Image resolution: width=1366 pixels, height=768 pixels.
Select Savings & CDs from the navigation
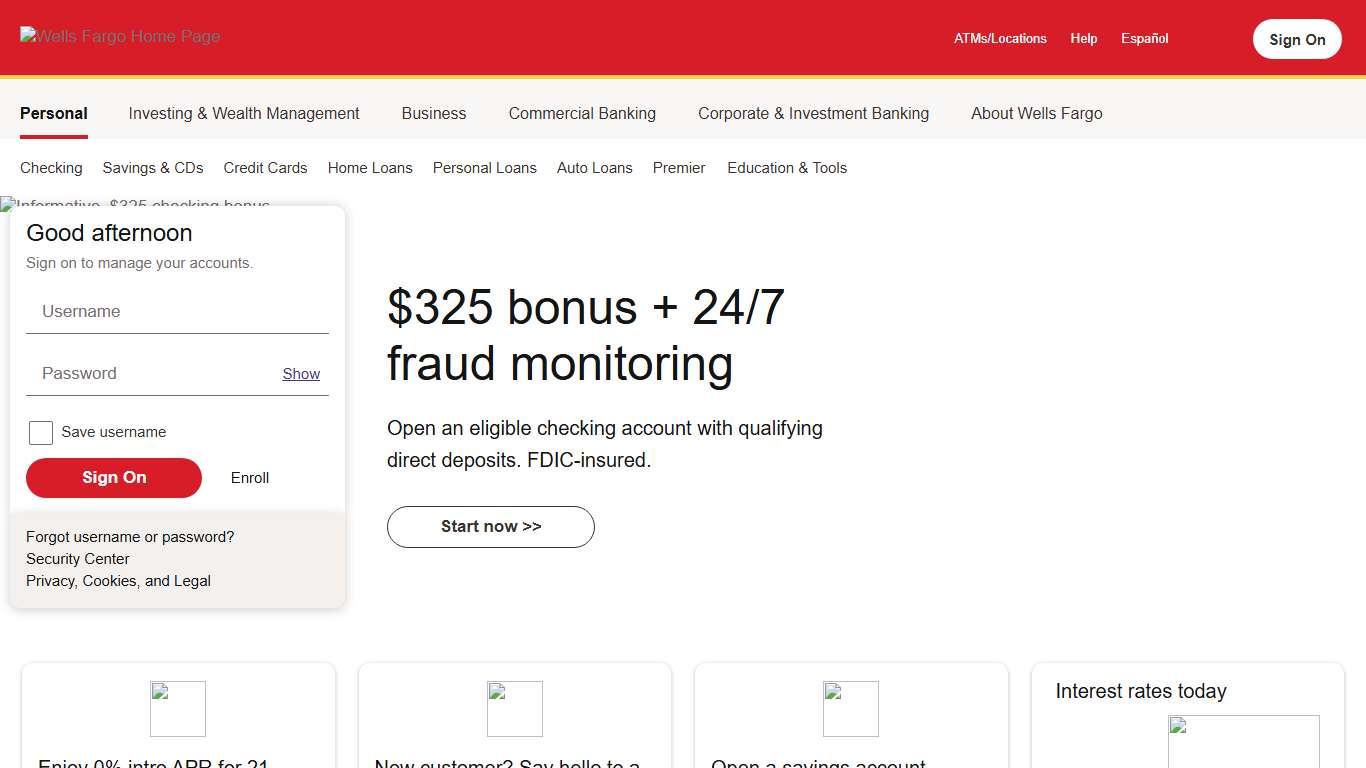click(x=152, y=168)
